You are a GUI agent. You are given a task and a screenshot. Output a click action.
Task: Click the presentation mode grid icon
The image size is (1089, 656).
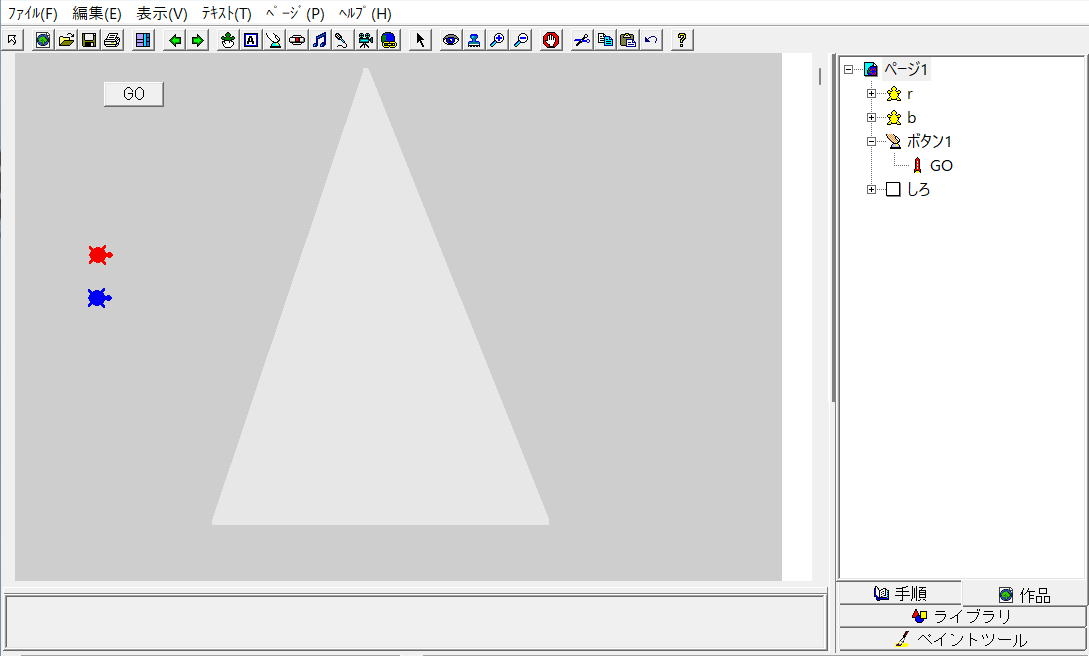click(x=143, y=40)
